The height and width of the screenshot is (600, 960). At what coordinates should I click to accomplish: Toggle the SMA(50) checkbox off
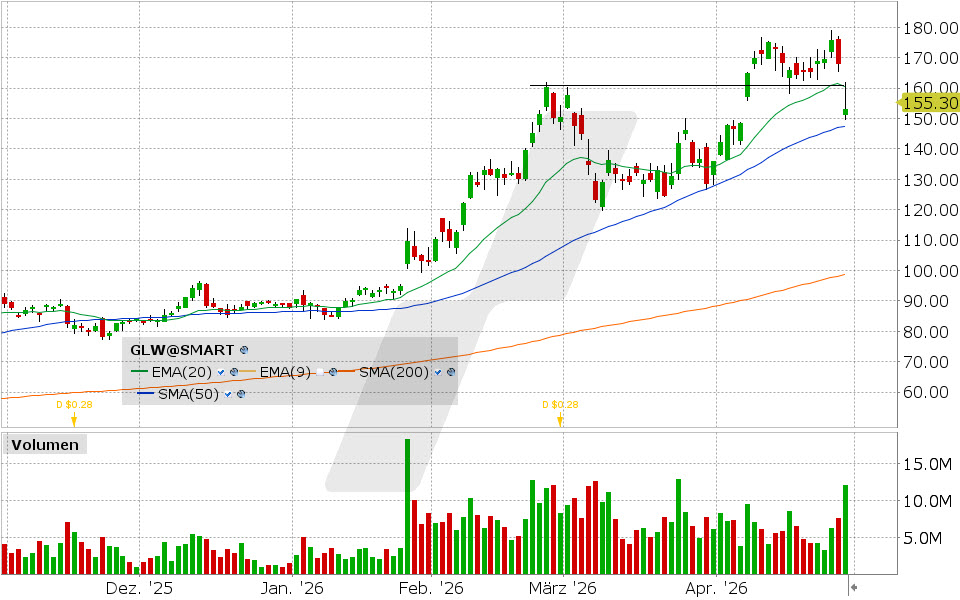[x=229, y=394]
